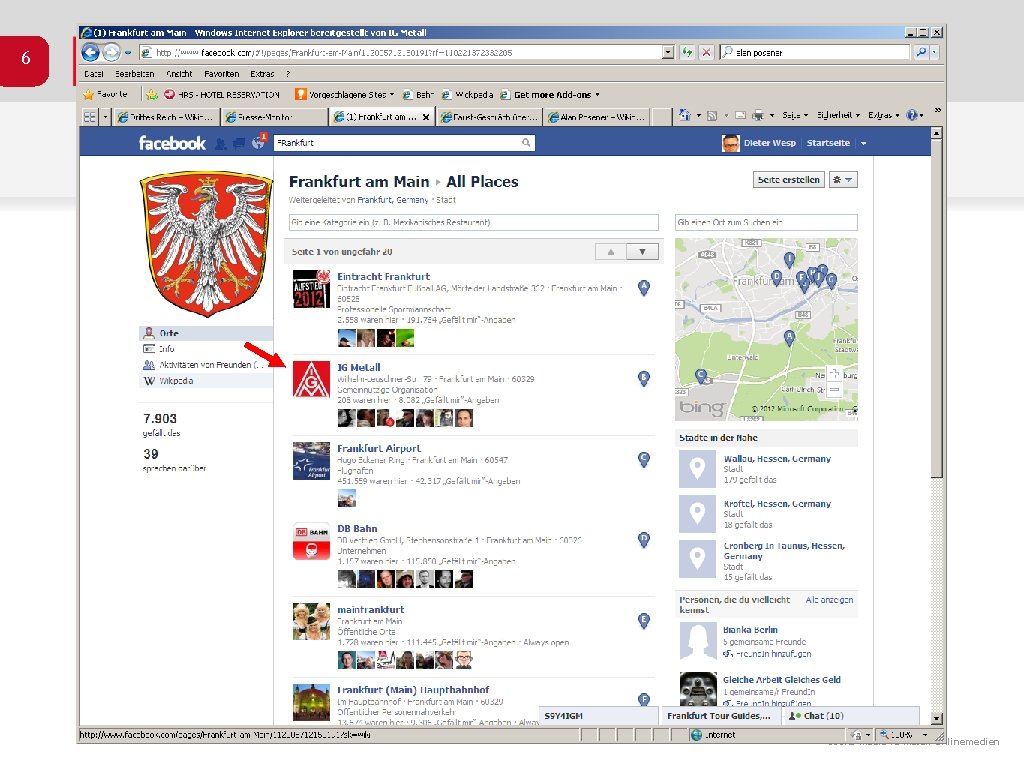Select Wikipedia in the left sidebar
Screen dimensions: 1024x768
click(x=206, y=381)
